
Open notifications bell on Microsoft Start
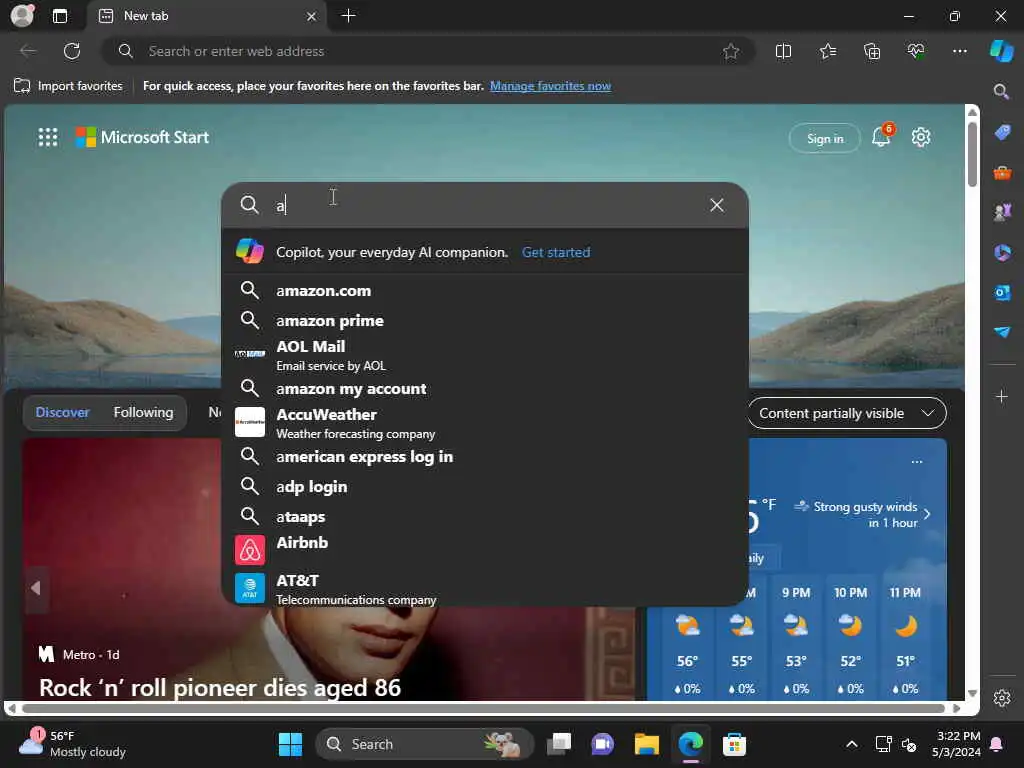(882, 136)
